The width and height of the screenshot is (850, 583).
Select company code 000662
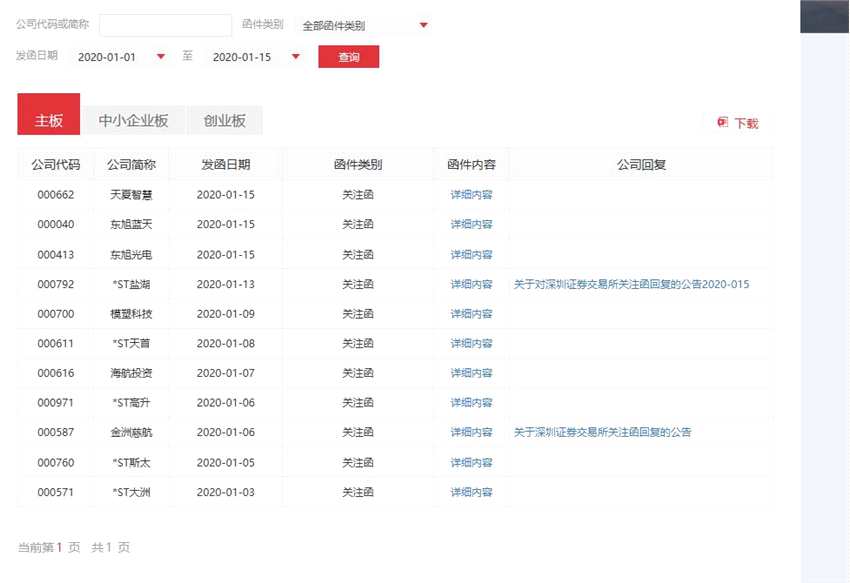pos(55,195)
